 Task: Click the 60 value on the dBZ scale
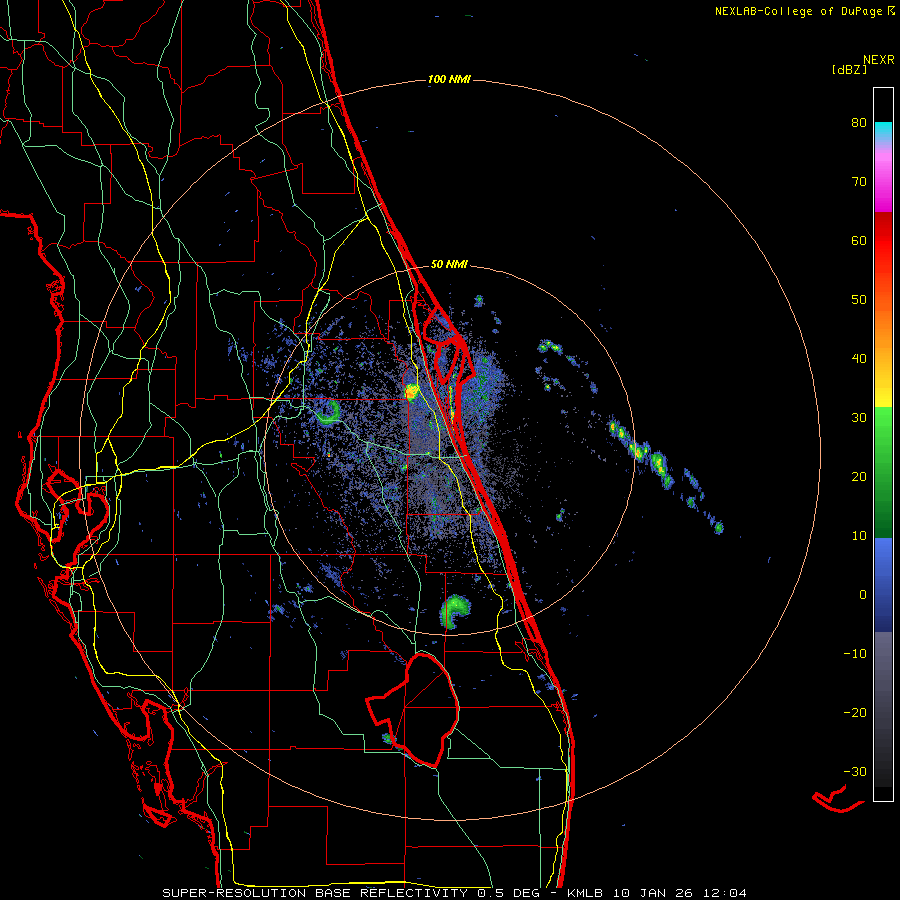pos(859,241)
